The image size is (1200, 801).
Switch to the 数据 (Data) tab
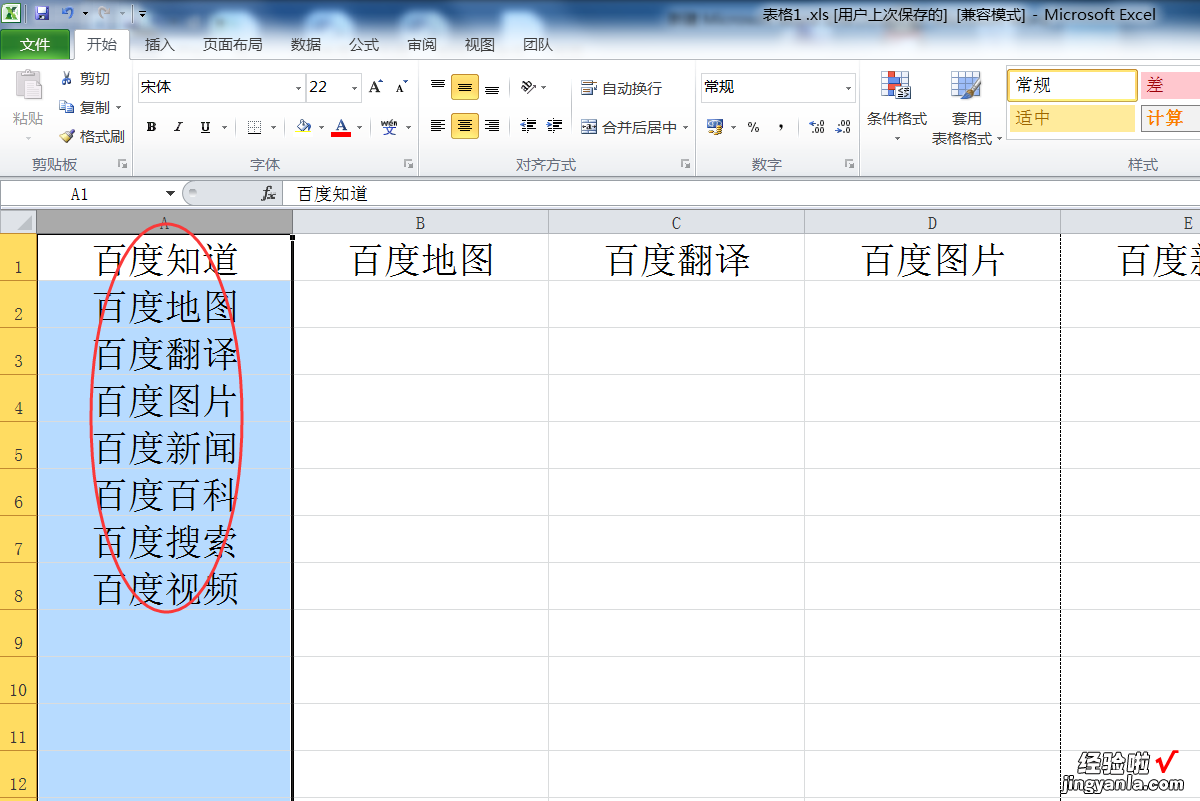click(x=306, y=45)
